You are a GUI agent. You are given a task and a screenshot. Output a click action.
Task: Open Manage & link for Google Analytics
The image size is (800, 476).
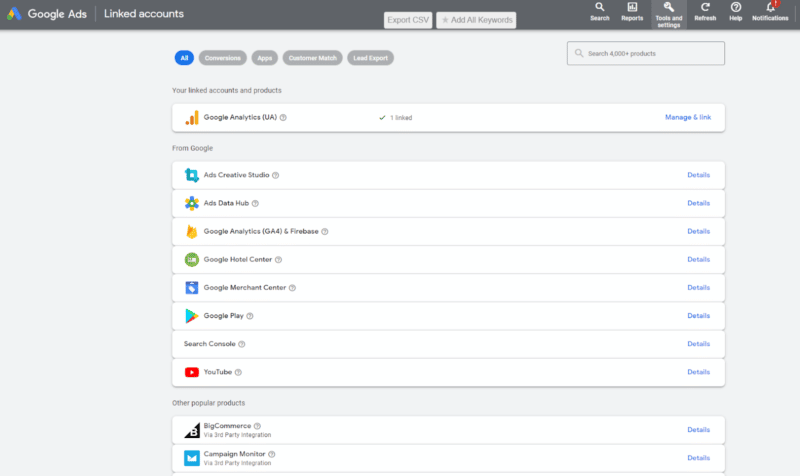tap(688, 117)
